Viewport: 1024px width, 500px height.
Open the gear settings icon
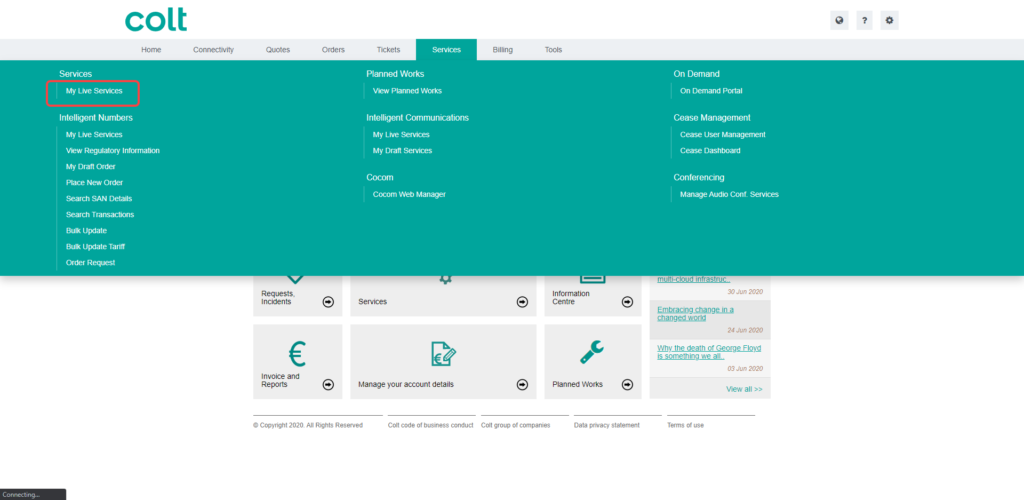click(x=889, y=20)
